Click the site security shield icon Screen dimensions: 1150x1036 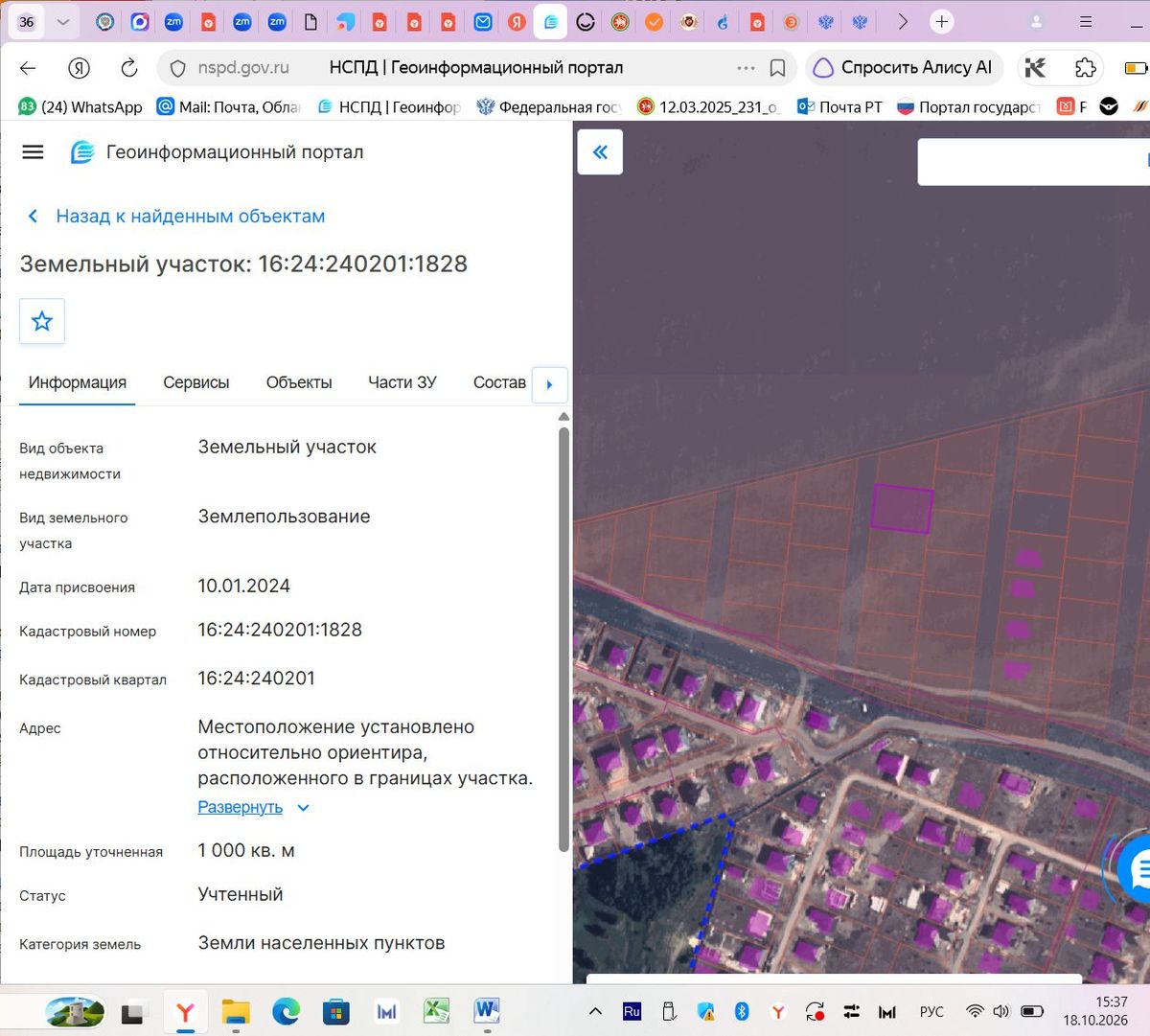point(177,68)
